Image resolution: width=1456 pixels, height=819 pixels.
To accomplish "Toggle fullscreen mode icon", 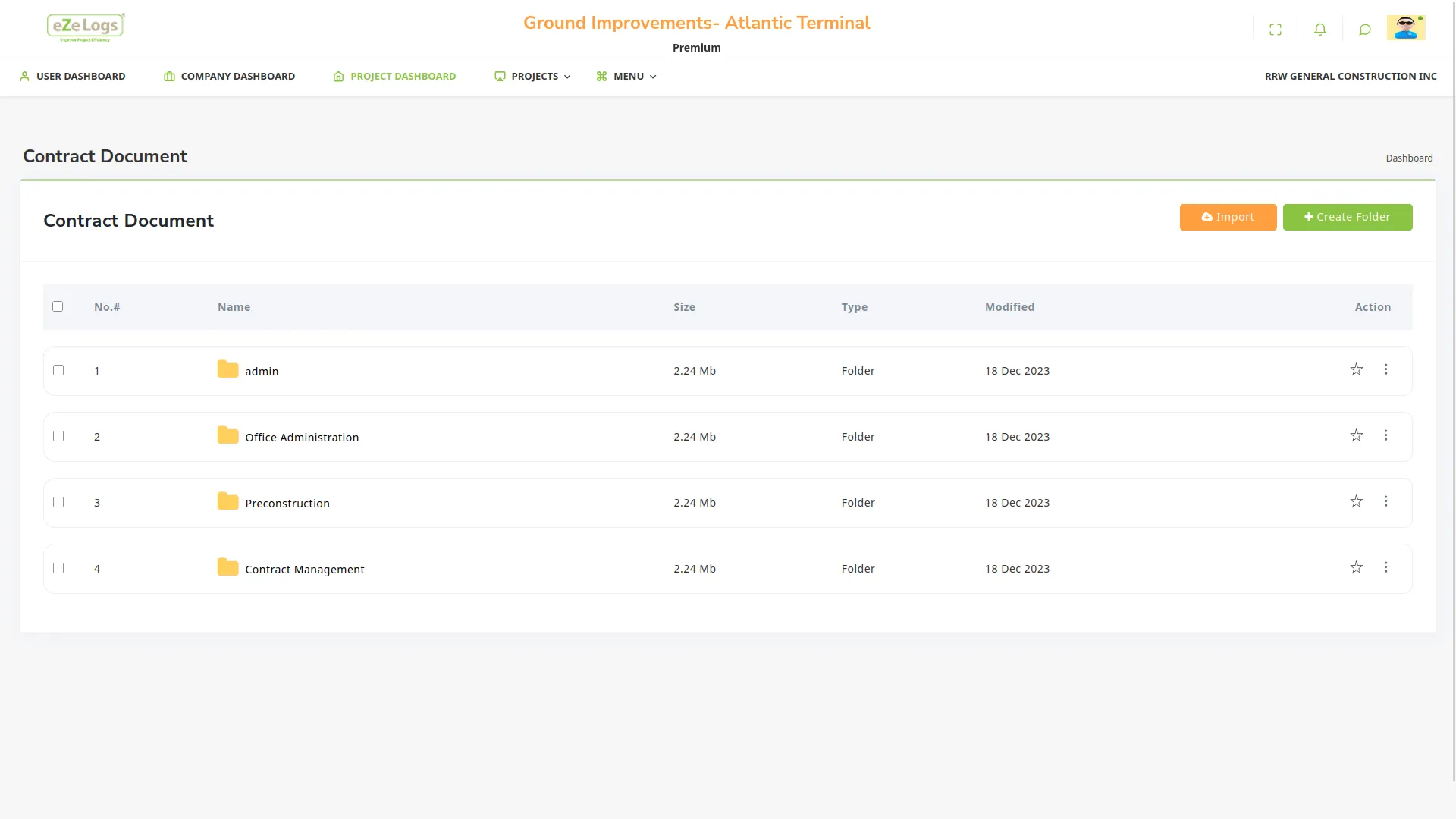I will pos(1276,30).
